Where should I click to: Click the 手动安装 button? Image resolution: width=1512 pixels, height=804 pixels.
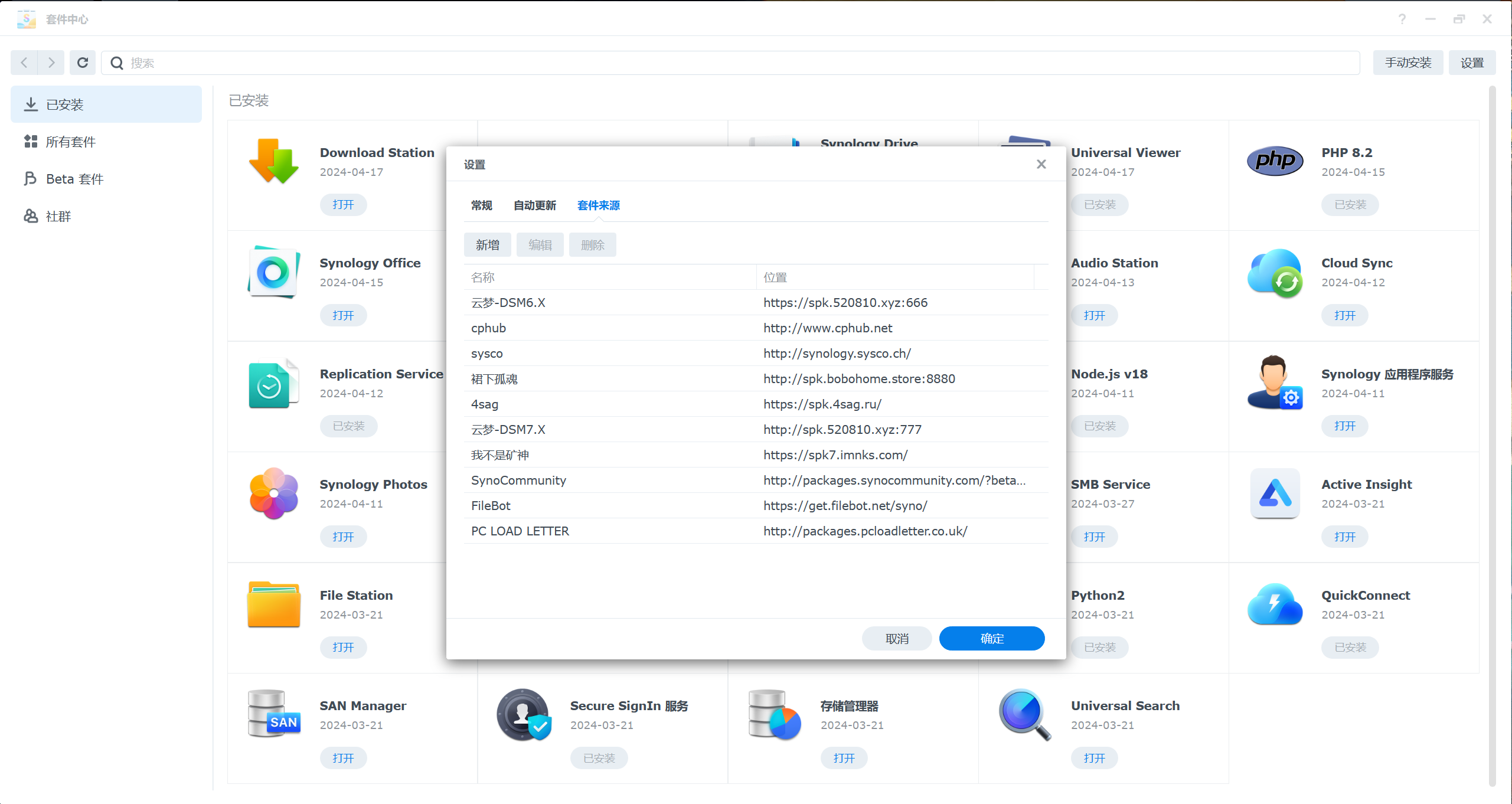(1408, 63)
